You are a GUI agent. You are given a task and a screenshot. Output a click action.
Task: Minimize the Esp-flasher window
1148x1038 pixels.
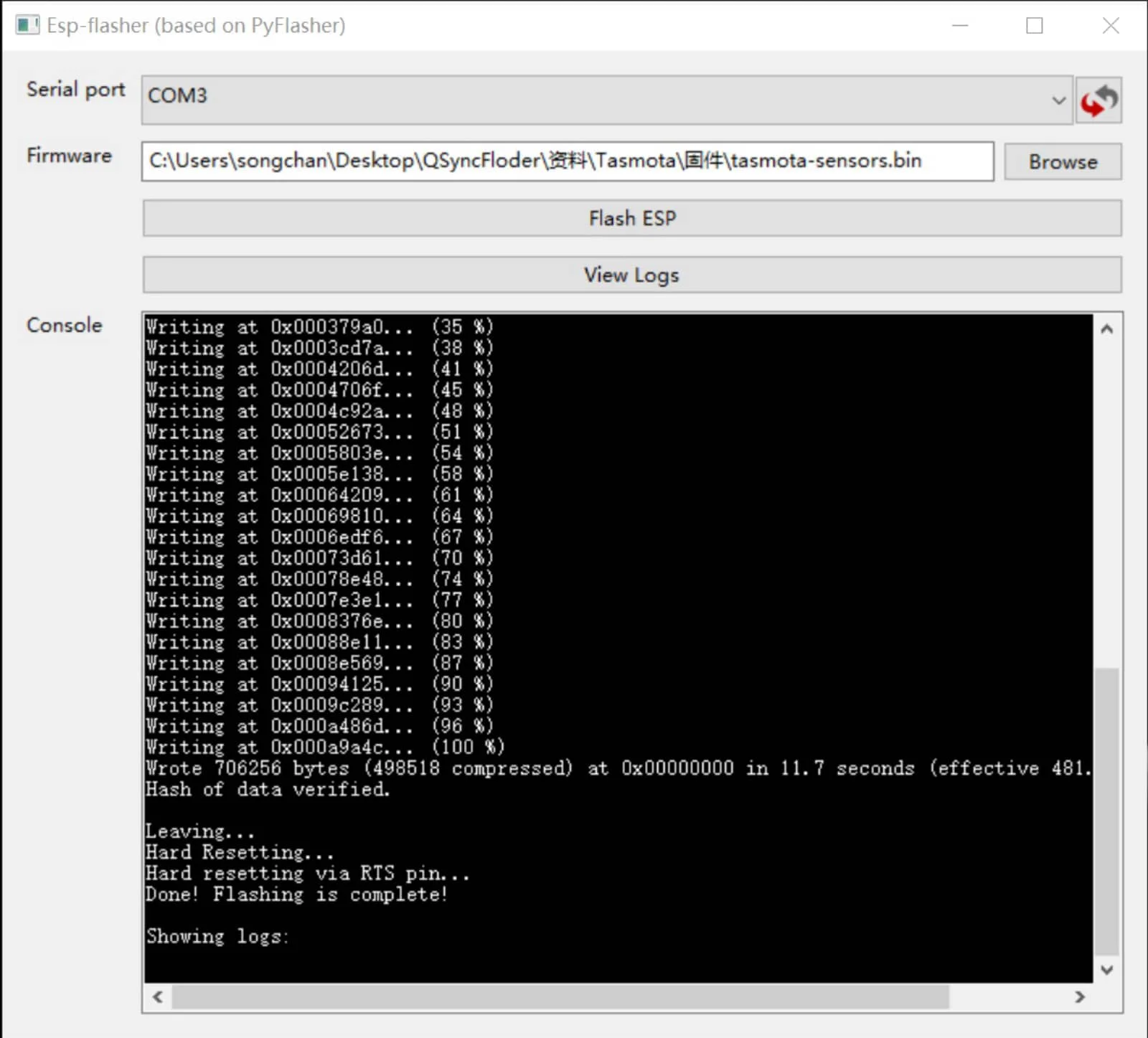point(960,26)
